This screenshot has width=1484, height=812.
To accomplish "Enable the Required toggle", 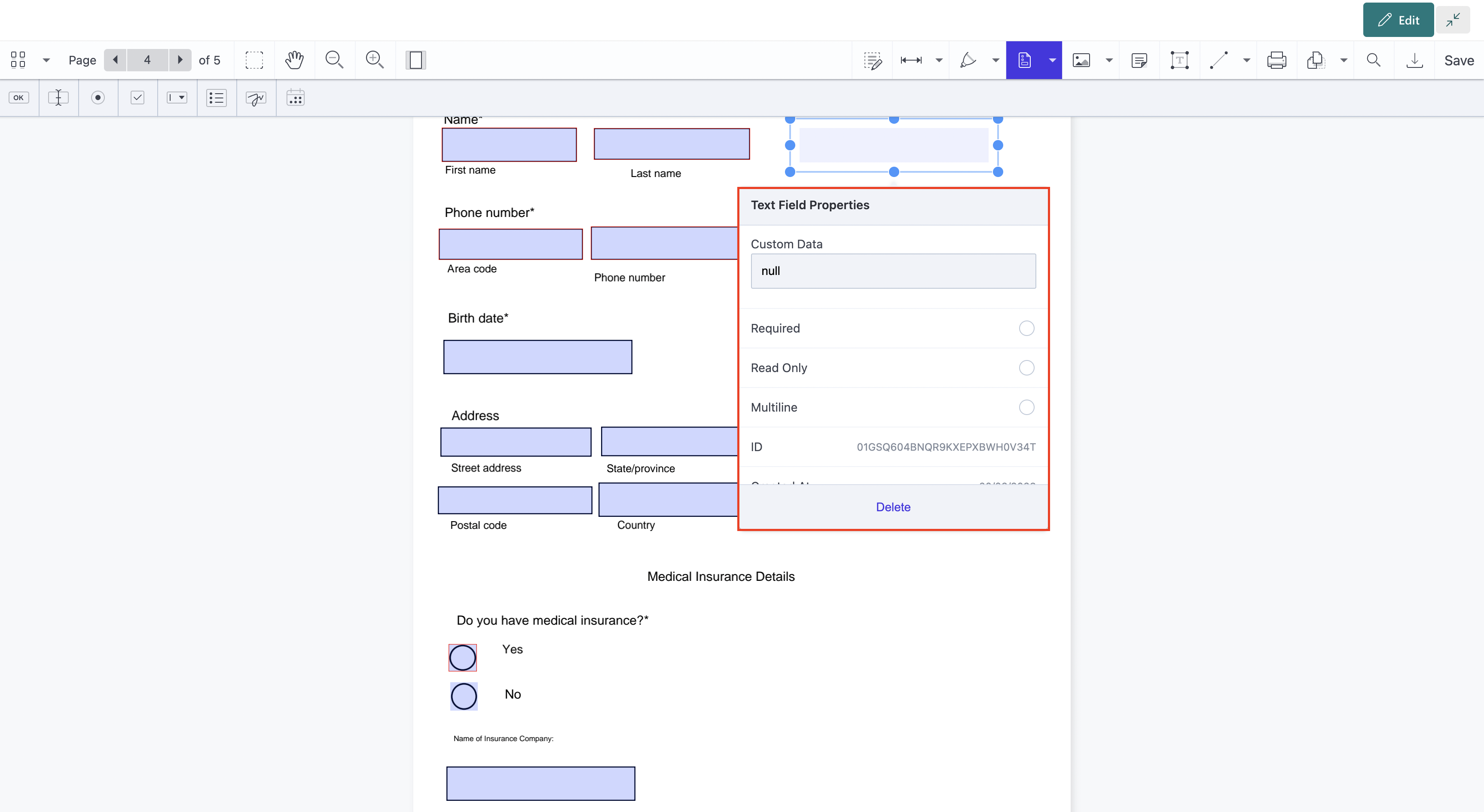I will tap(1026, 328).
